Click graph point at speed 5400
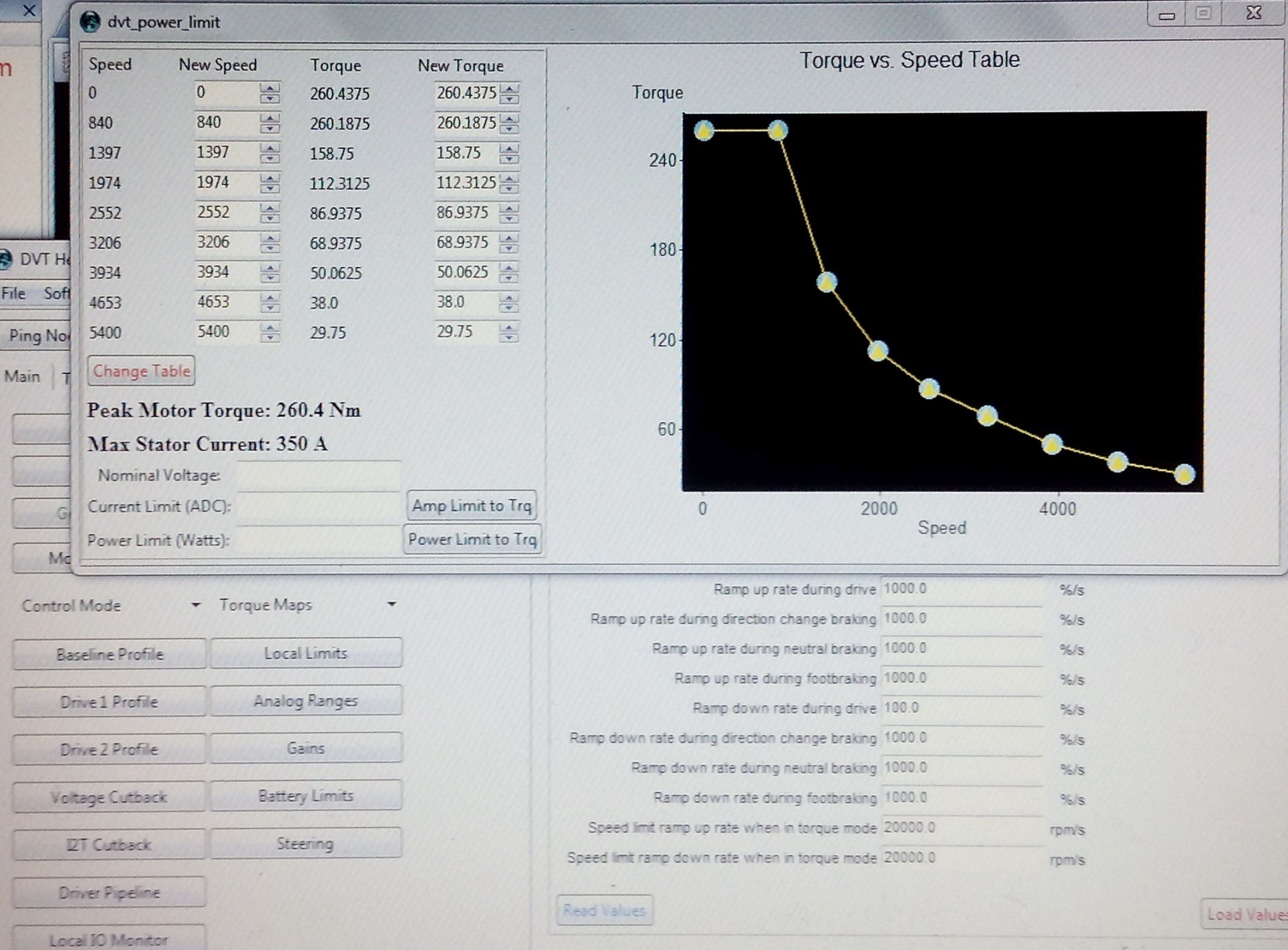 click(x=1185, y=474)
